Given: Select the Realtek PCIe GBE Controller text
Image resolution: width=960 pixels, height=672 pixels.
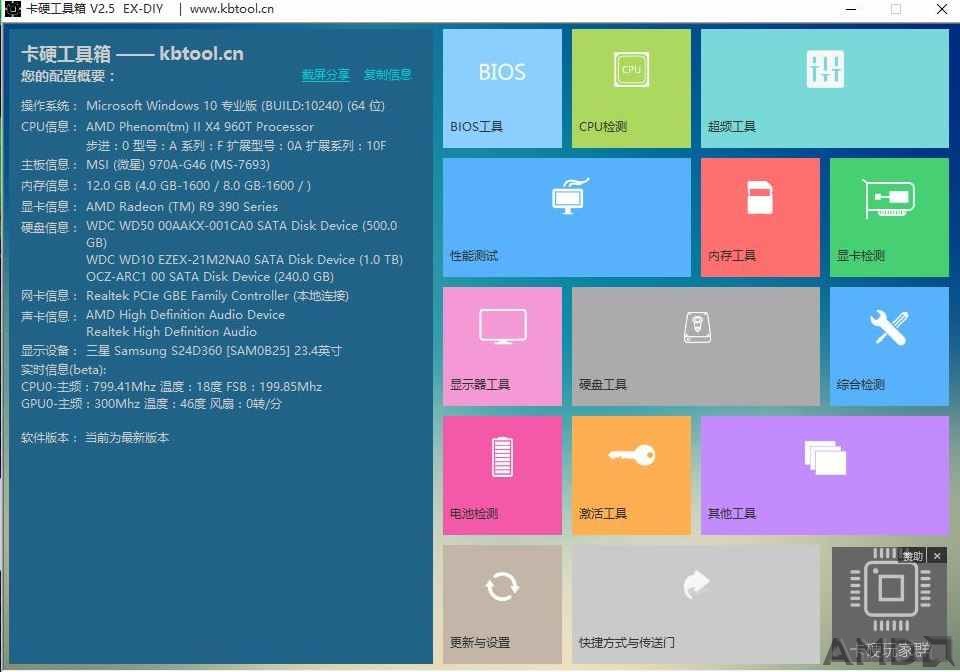Looking at the screenshot, I should [217, 296].
